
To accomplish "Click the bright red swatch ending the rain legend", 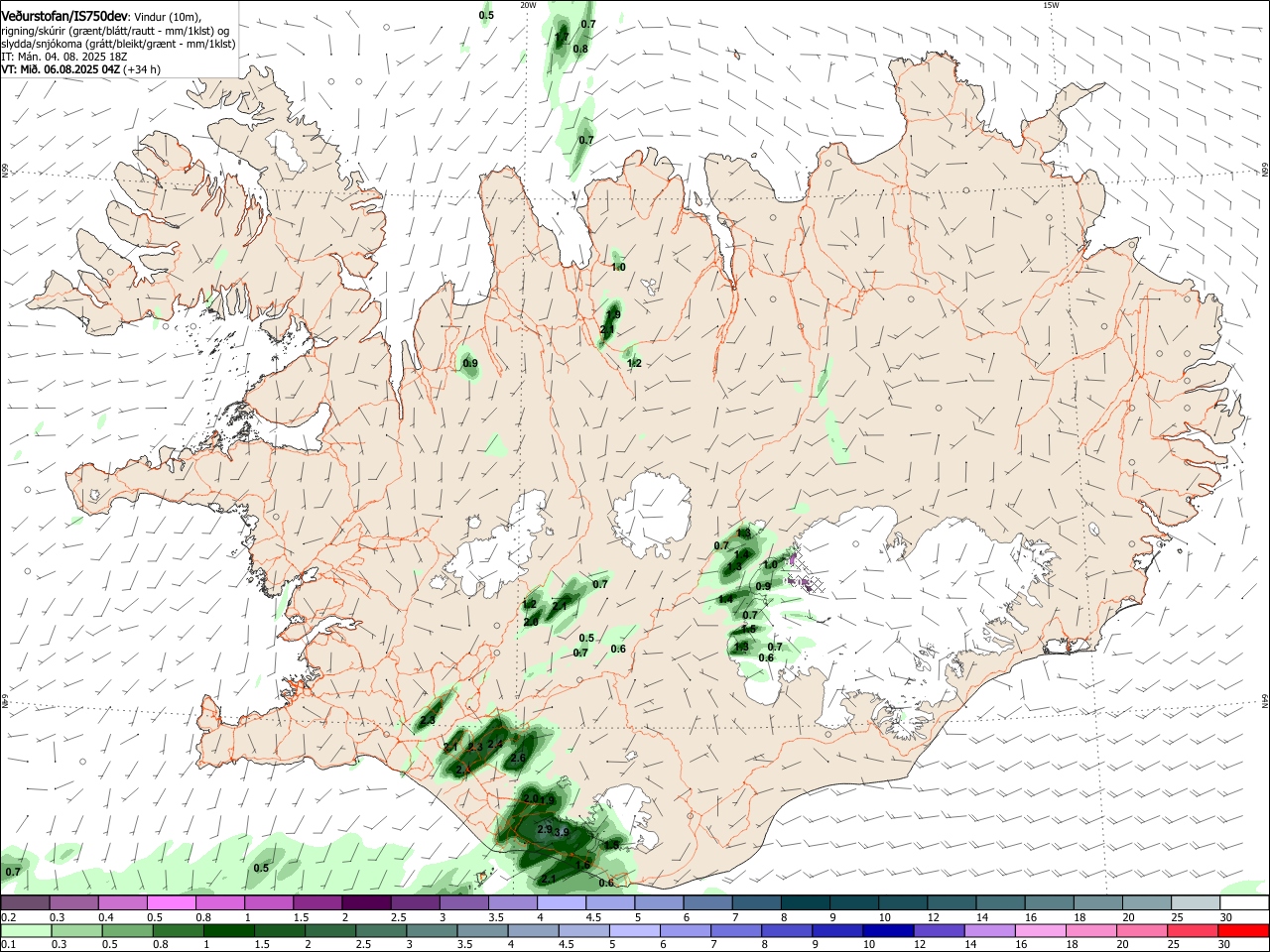I will [x=1244, y=930].
